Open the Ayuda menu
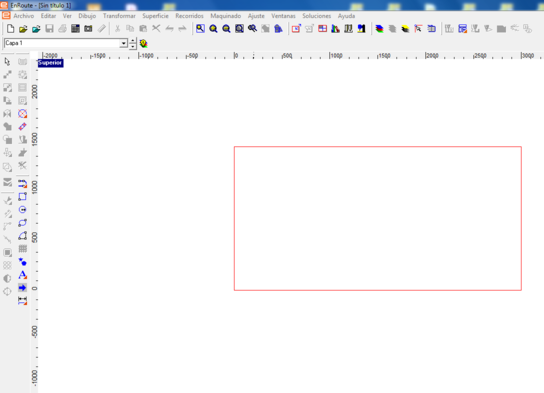Viewport: 544px width, 393px height. click(346, 16)
